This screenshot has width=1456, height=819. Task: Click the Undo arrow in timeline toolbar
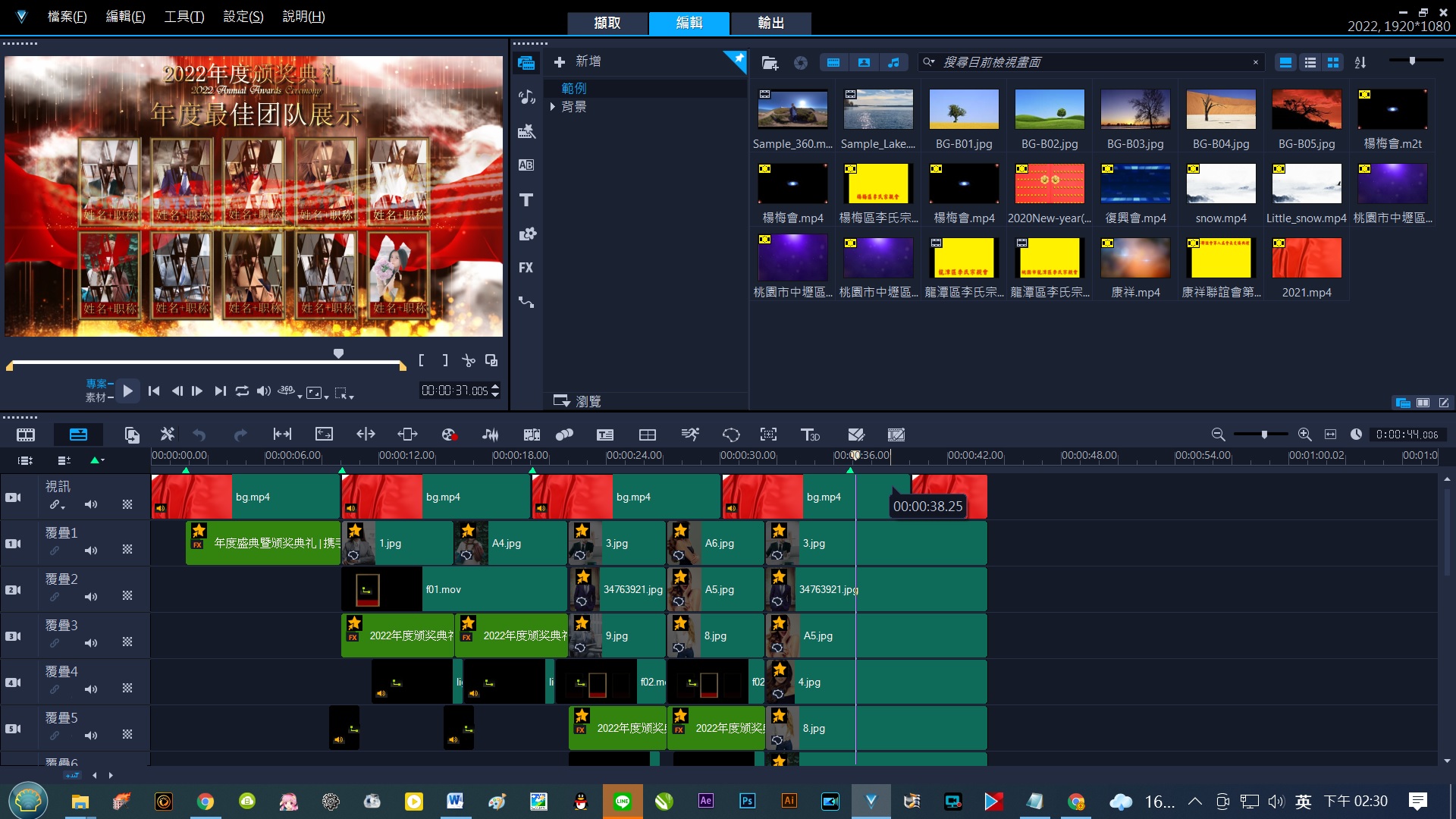[199, 435]
